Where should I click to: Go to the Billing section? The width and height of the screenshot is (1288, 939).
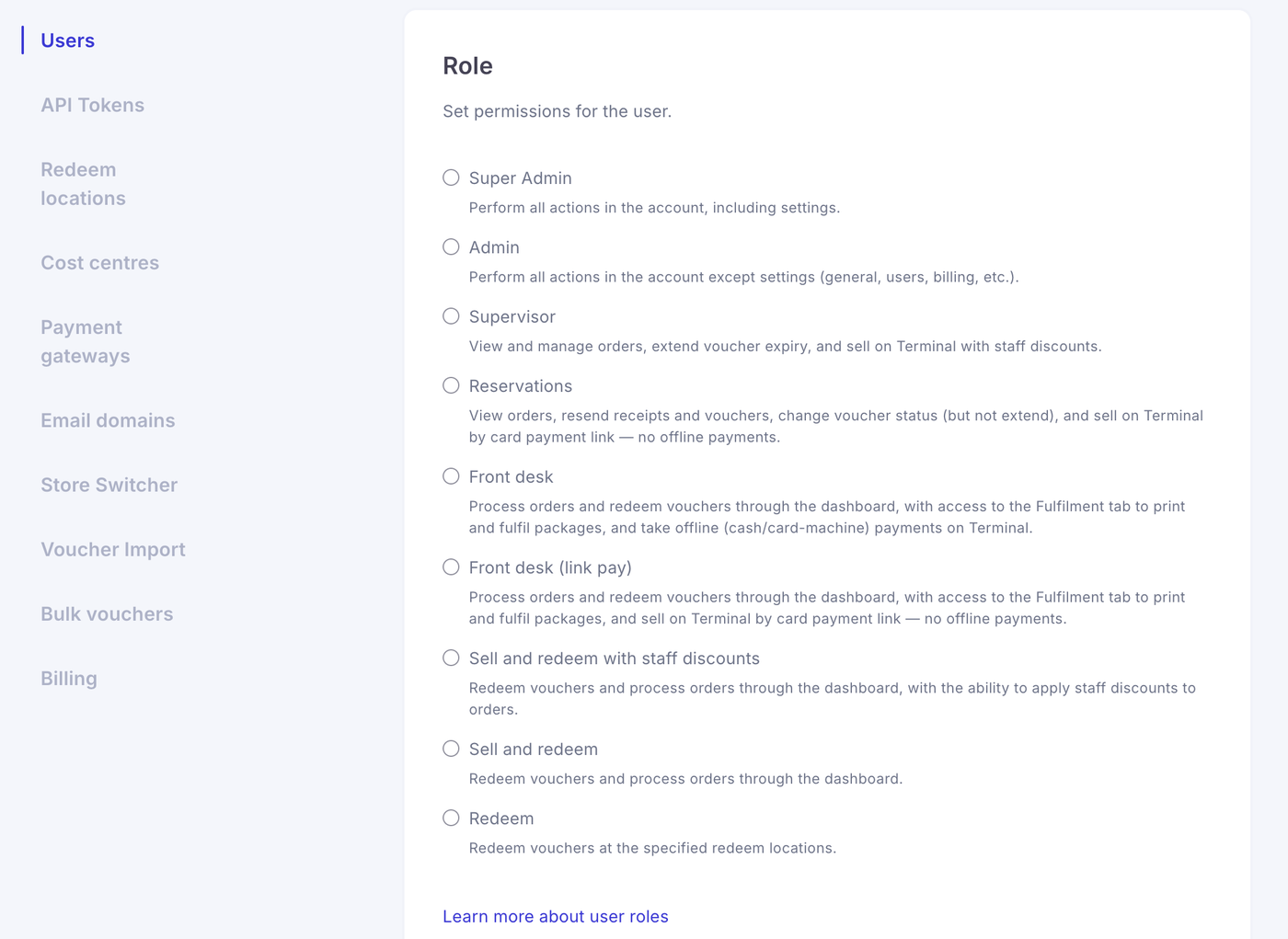pyautogui.click(x=69, y=679)
